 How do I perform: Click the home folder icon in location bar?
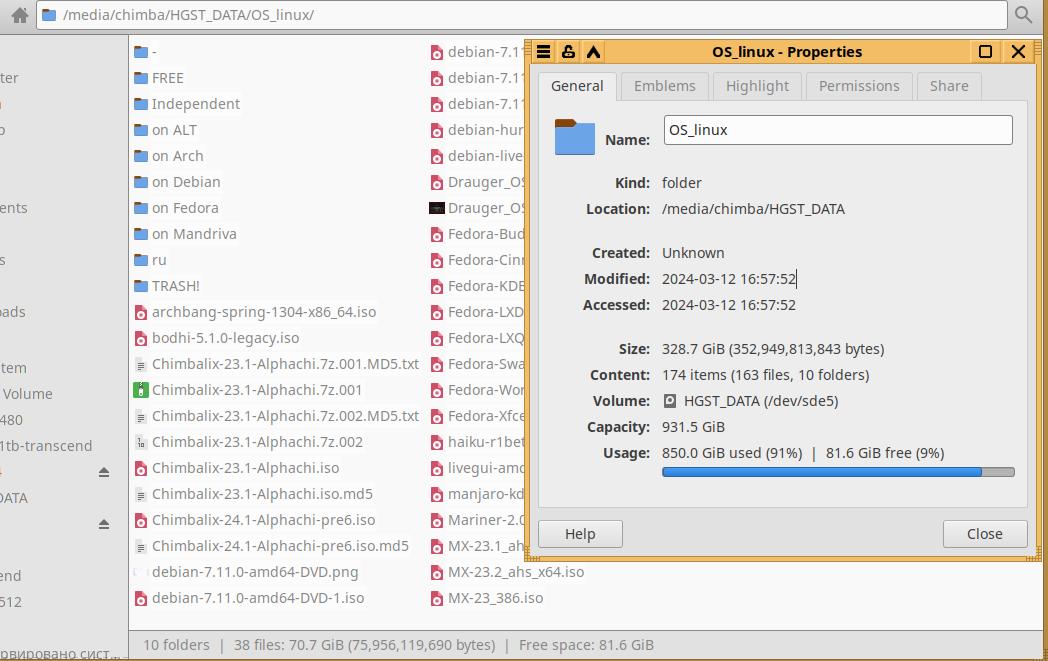point(19,15)
